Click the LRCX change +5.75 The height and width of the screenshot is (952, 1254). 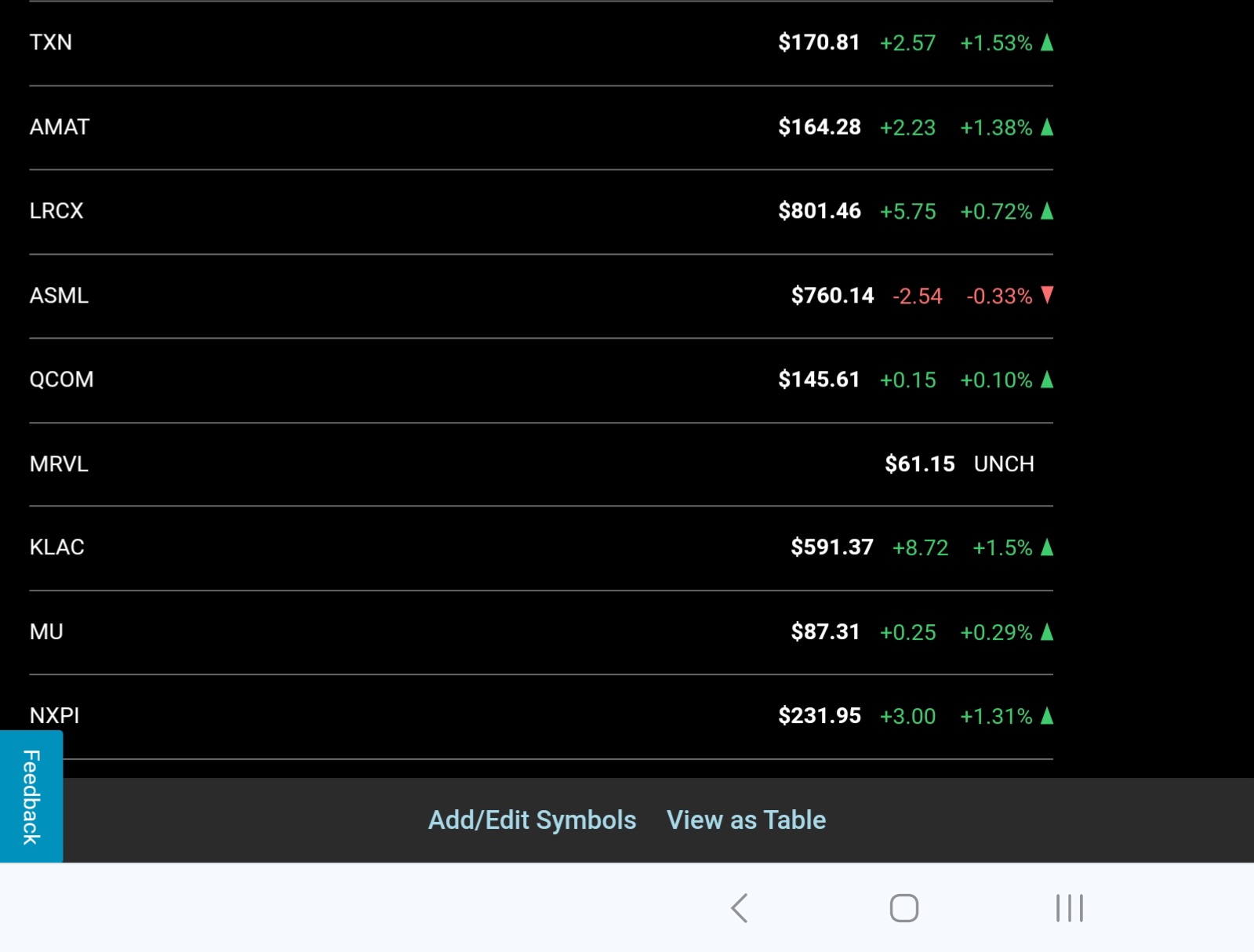[x=908, y=212]
